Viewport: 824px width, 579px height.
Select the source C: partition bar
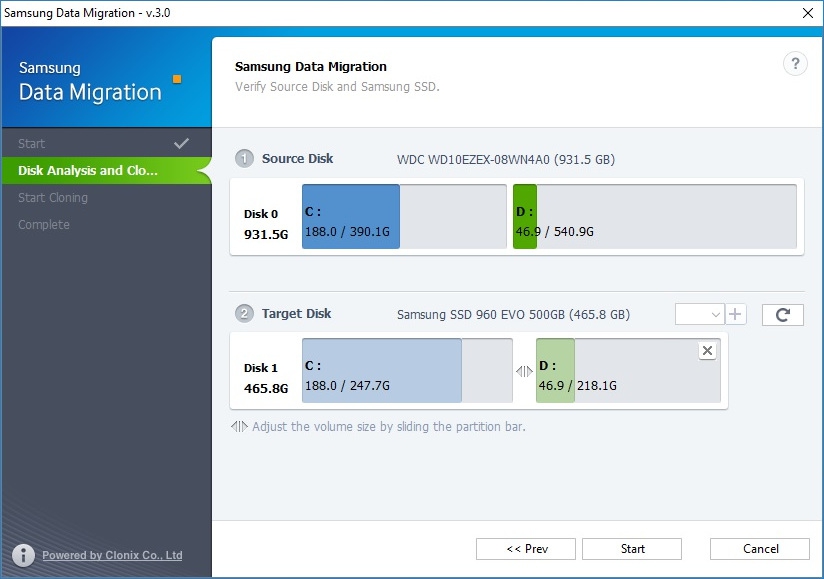pyautogui.click(x=404, y=216)
